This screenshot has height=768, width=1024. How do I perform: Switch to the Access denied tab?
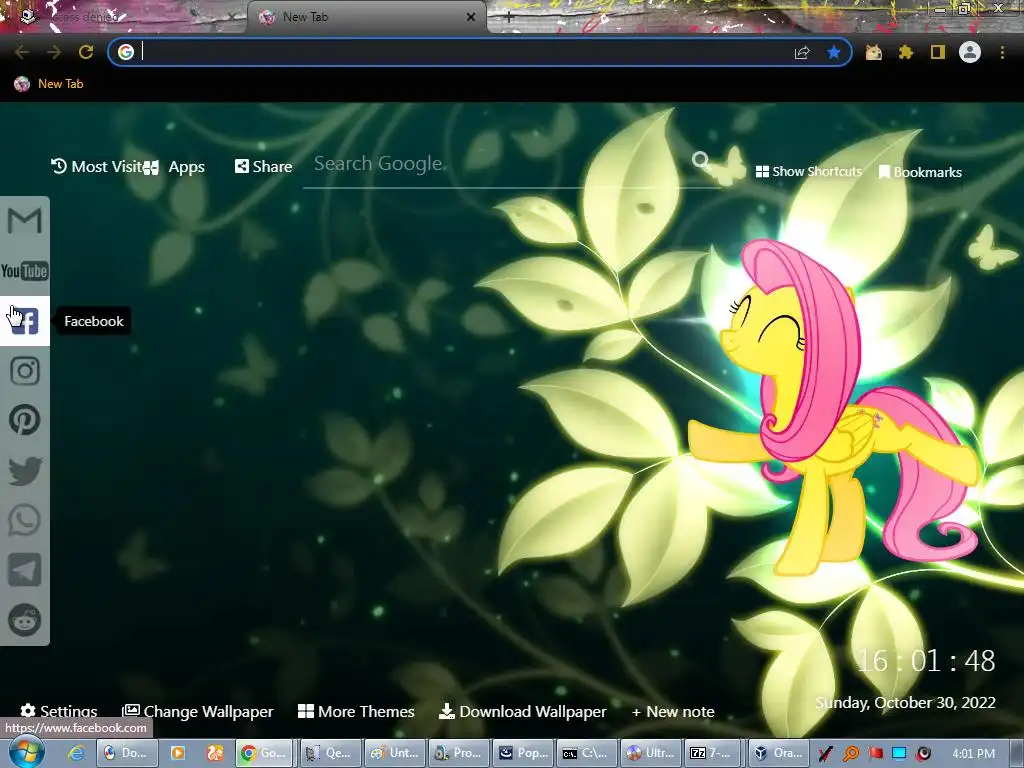[124, 18]
